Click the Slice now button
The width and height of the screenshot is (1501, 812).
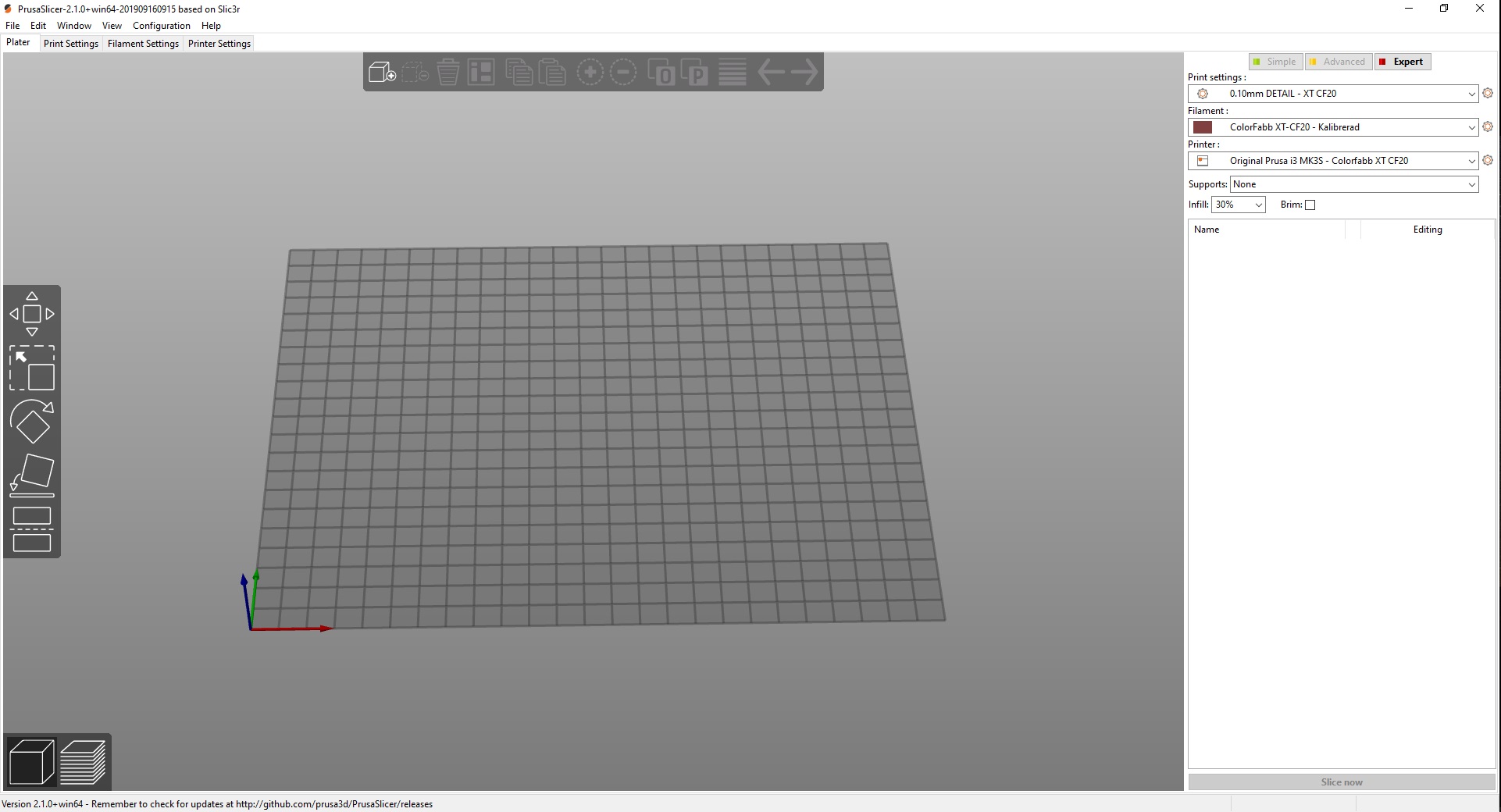coord(1342,782)
